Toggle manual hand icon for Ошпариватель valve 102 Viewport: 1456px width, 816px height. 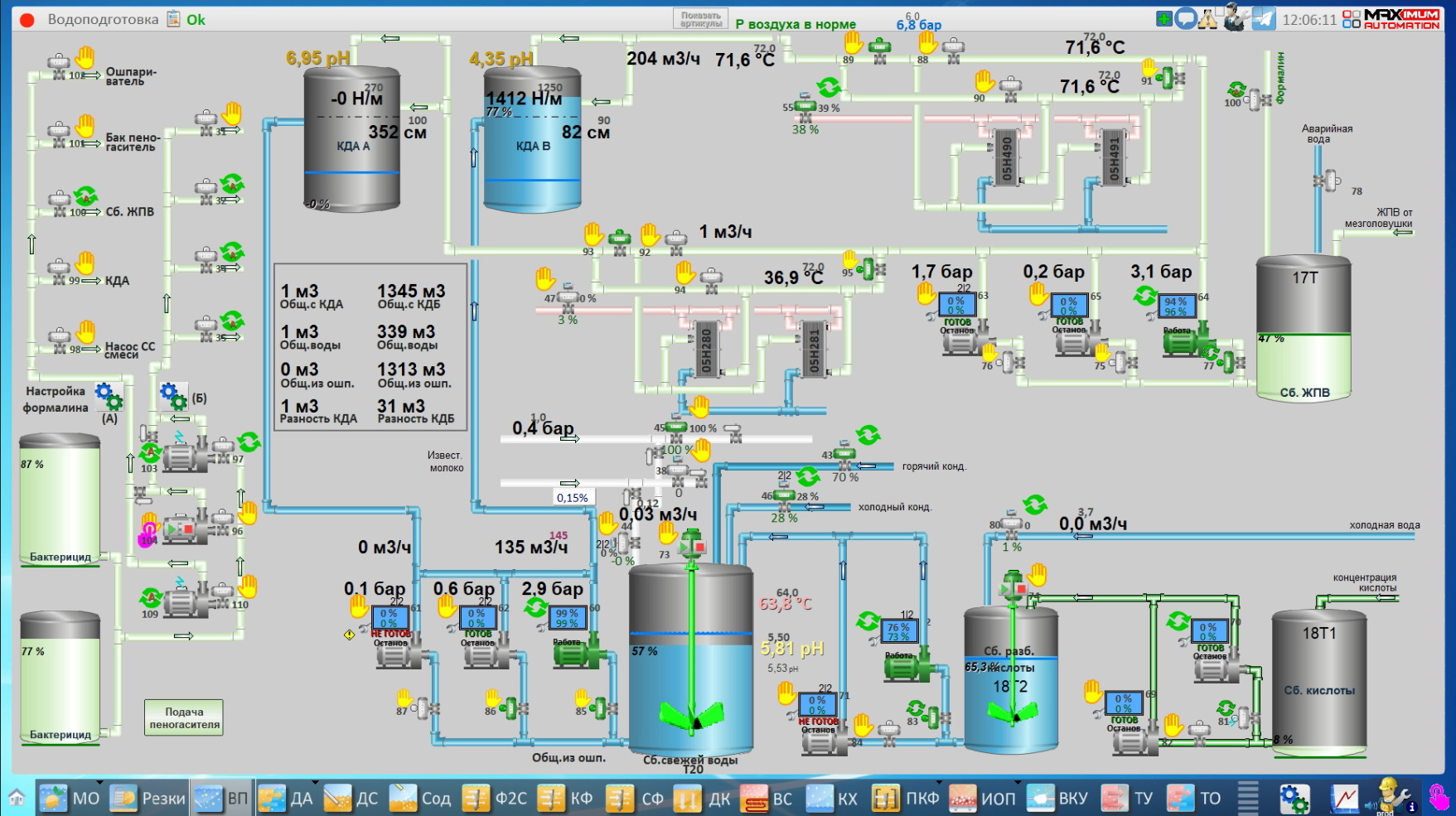click(x=85, y=57)
